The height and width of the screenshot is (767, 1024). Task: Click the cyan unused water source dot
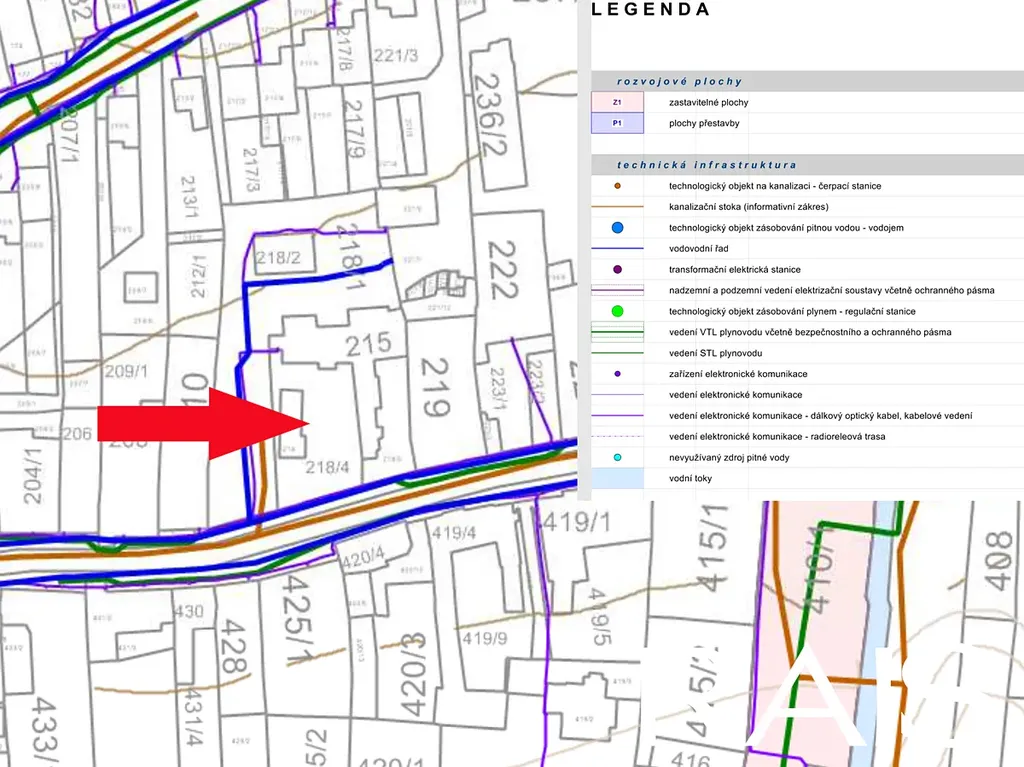pyautogui.click(x=617, y=458)
